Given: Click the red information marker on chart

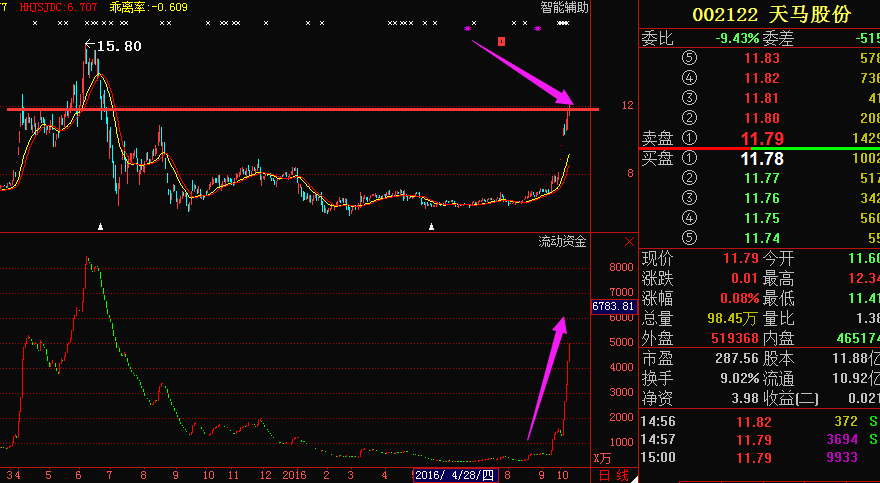Looking at the screenshot, I should tap(502, 42).
